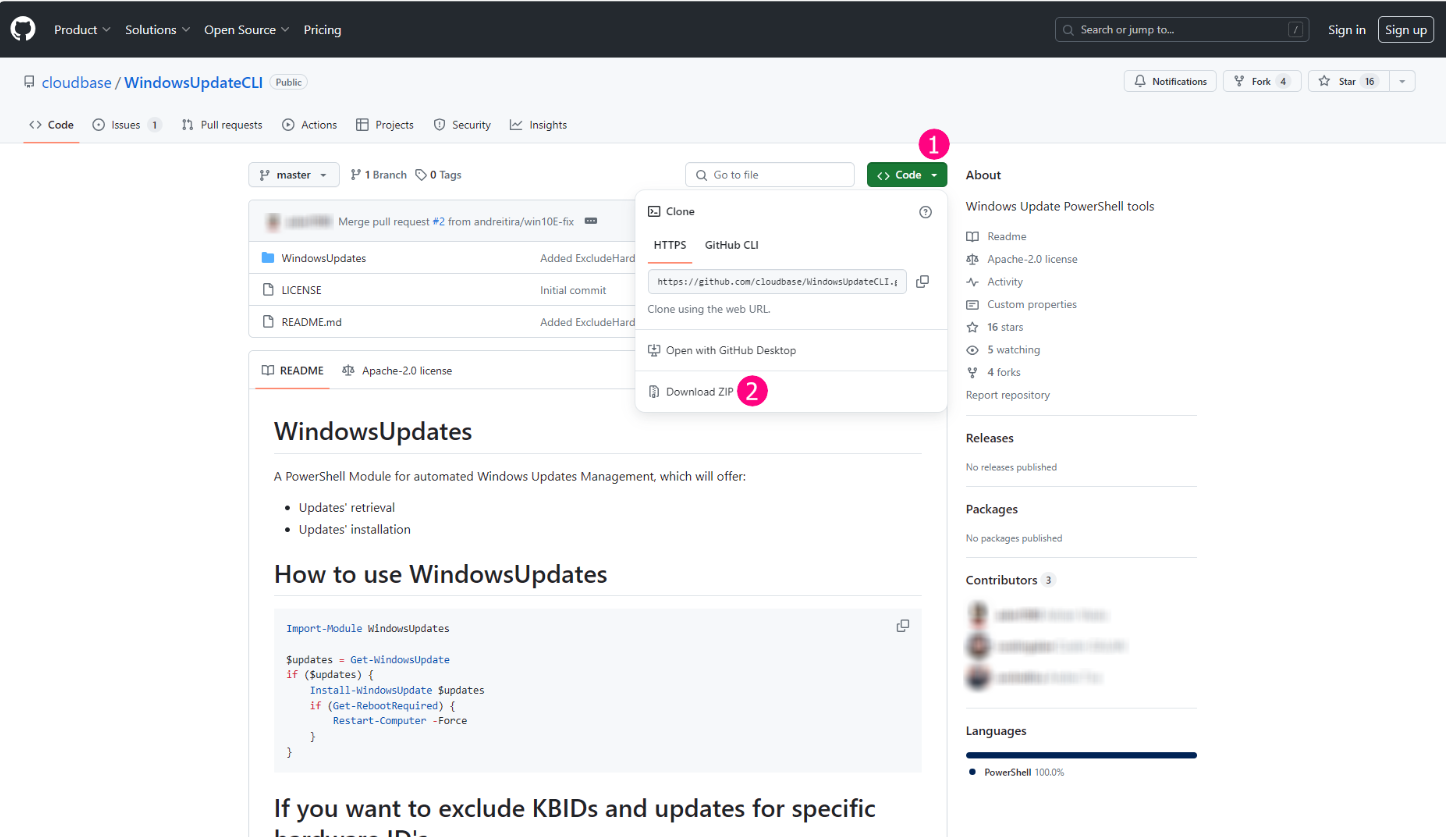Open the master branch selector
The height and width of the screenshot is (837, 1446).
pyautogui.click(x=294, y=175)
